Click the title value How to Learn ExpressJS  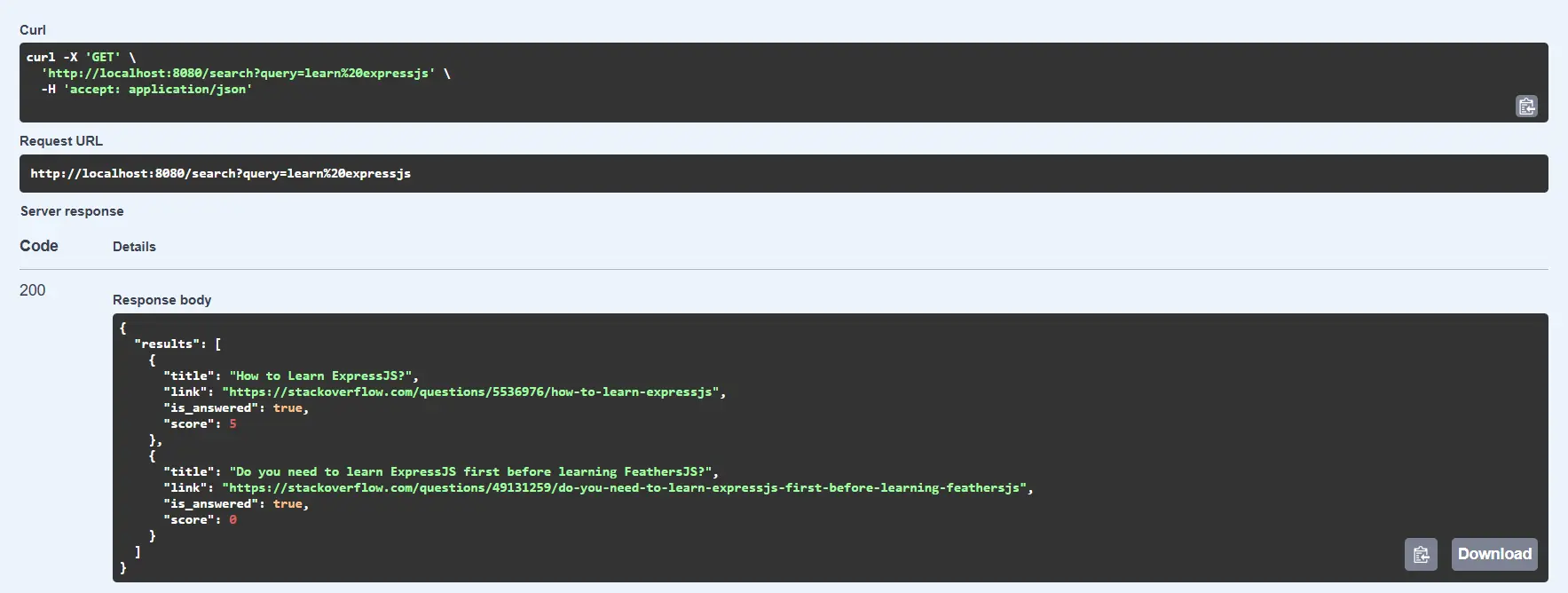click(323, 375)
